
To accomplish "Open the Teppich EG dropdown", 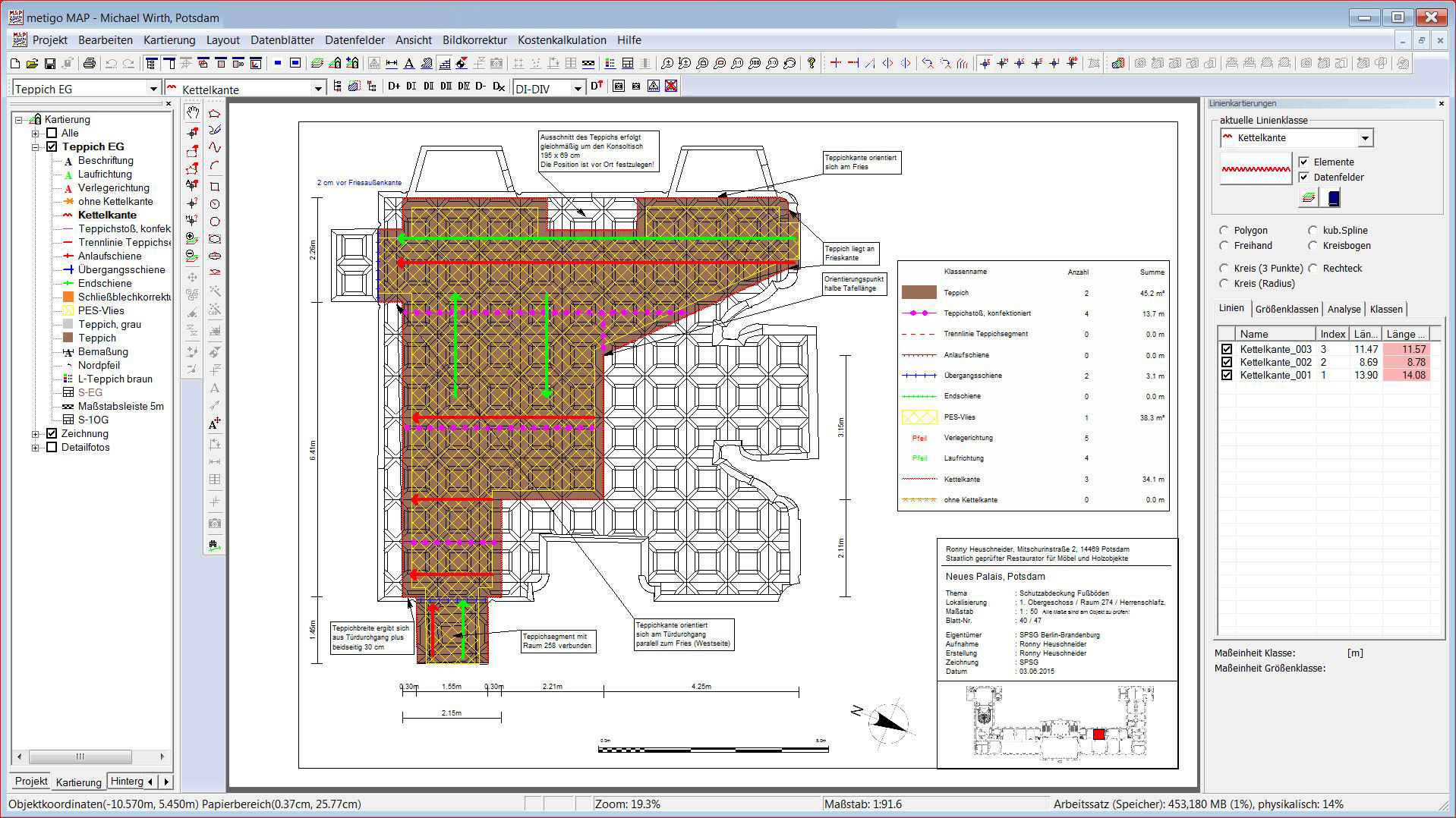I will (x=153, y=89).
